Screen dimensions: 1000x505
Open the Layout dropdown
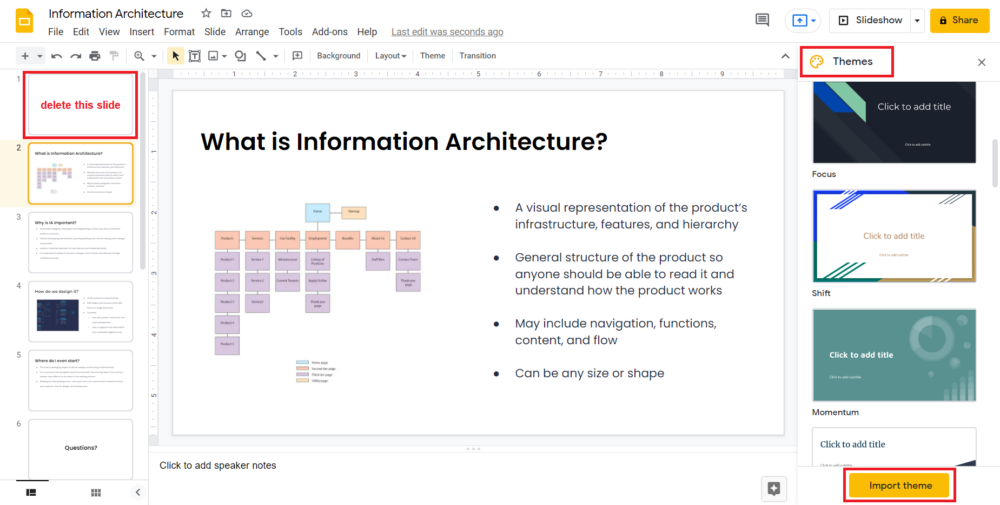[x=390, y=56]
